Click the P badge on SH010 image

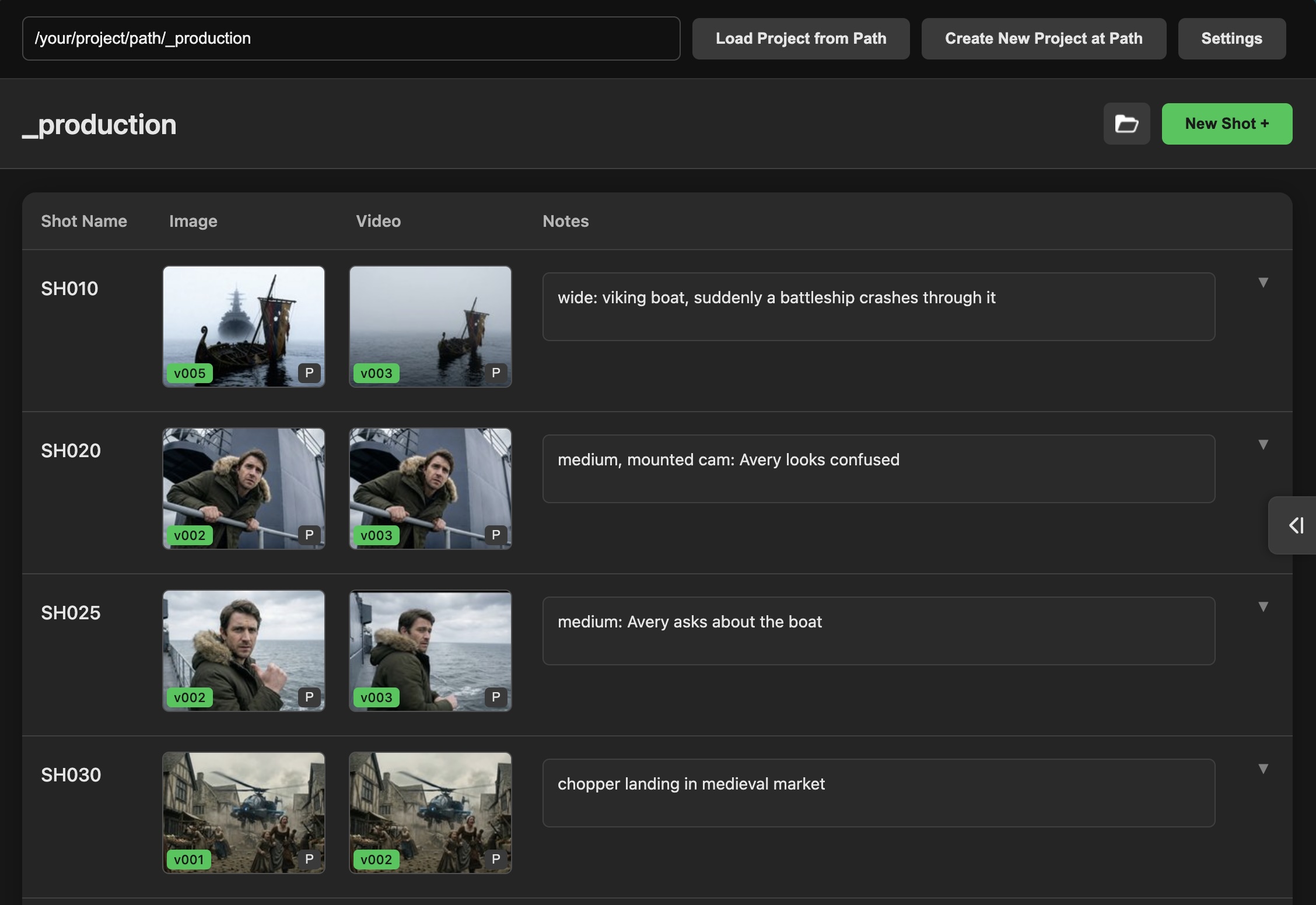309,373
